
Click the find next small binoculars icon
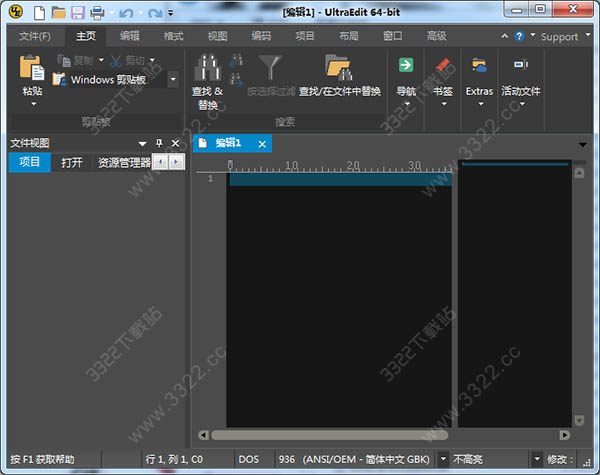pos(237,80)
